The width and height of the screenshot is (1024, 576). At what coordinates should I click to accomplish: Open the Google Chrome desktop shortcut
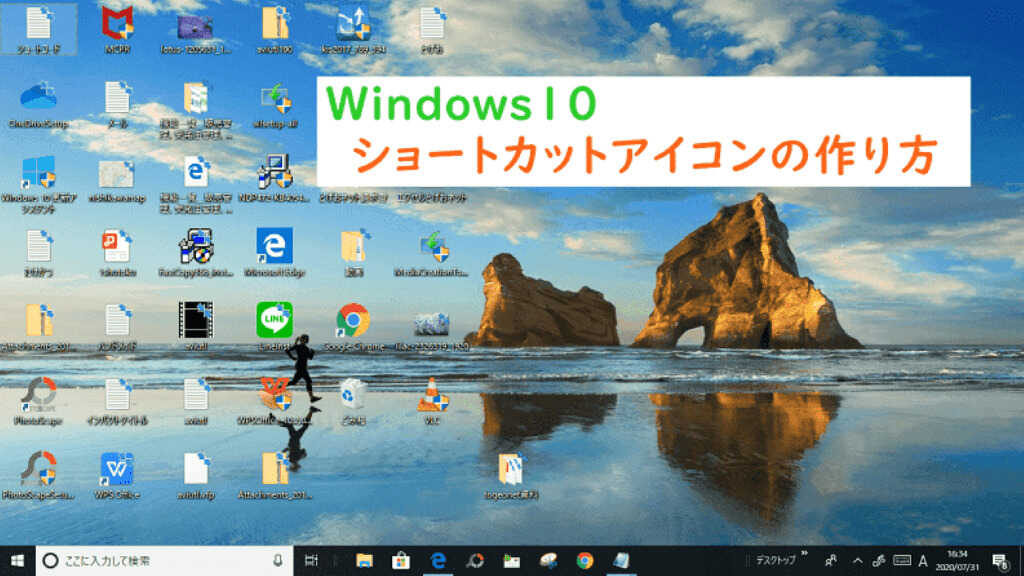click(355, 322)
